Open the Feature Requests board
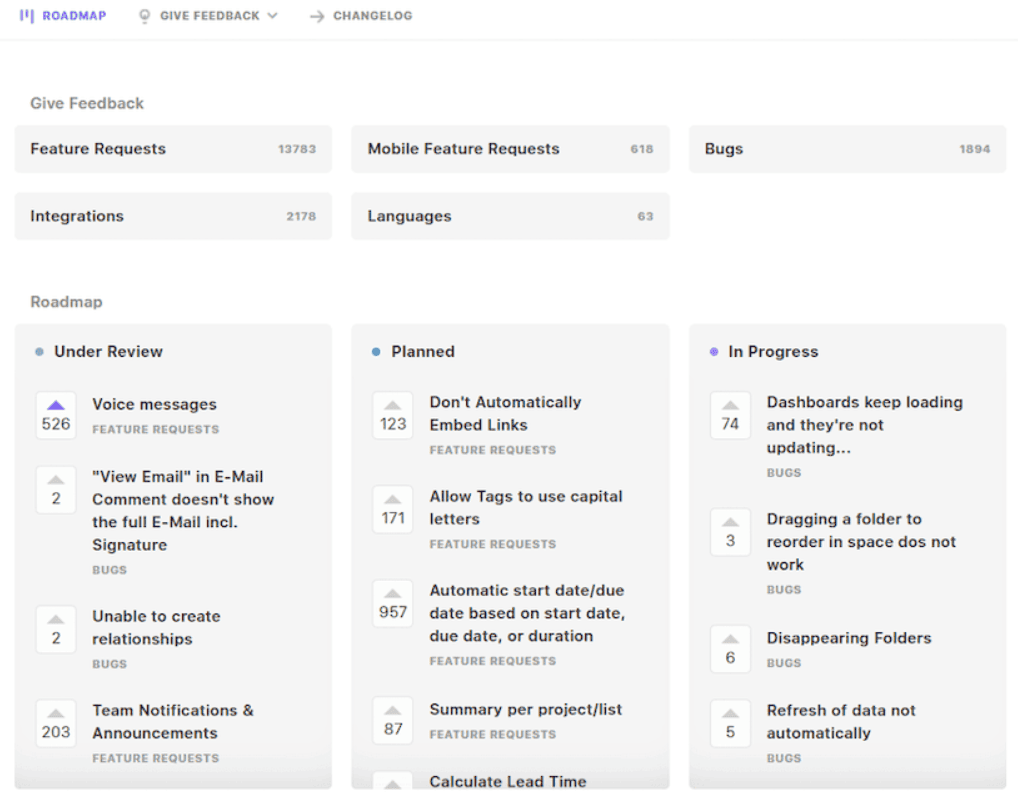1018x802 pixels. coord(173,149)
